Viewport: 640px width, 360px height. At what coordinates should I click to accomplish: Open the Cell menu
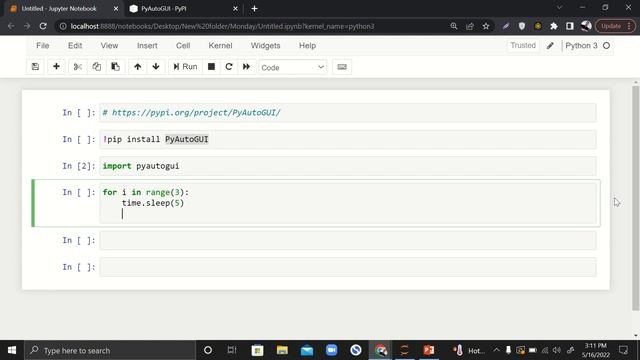(x=183, y=46)
